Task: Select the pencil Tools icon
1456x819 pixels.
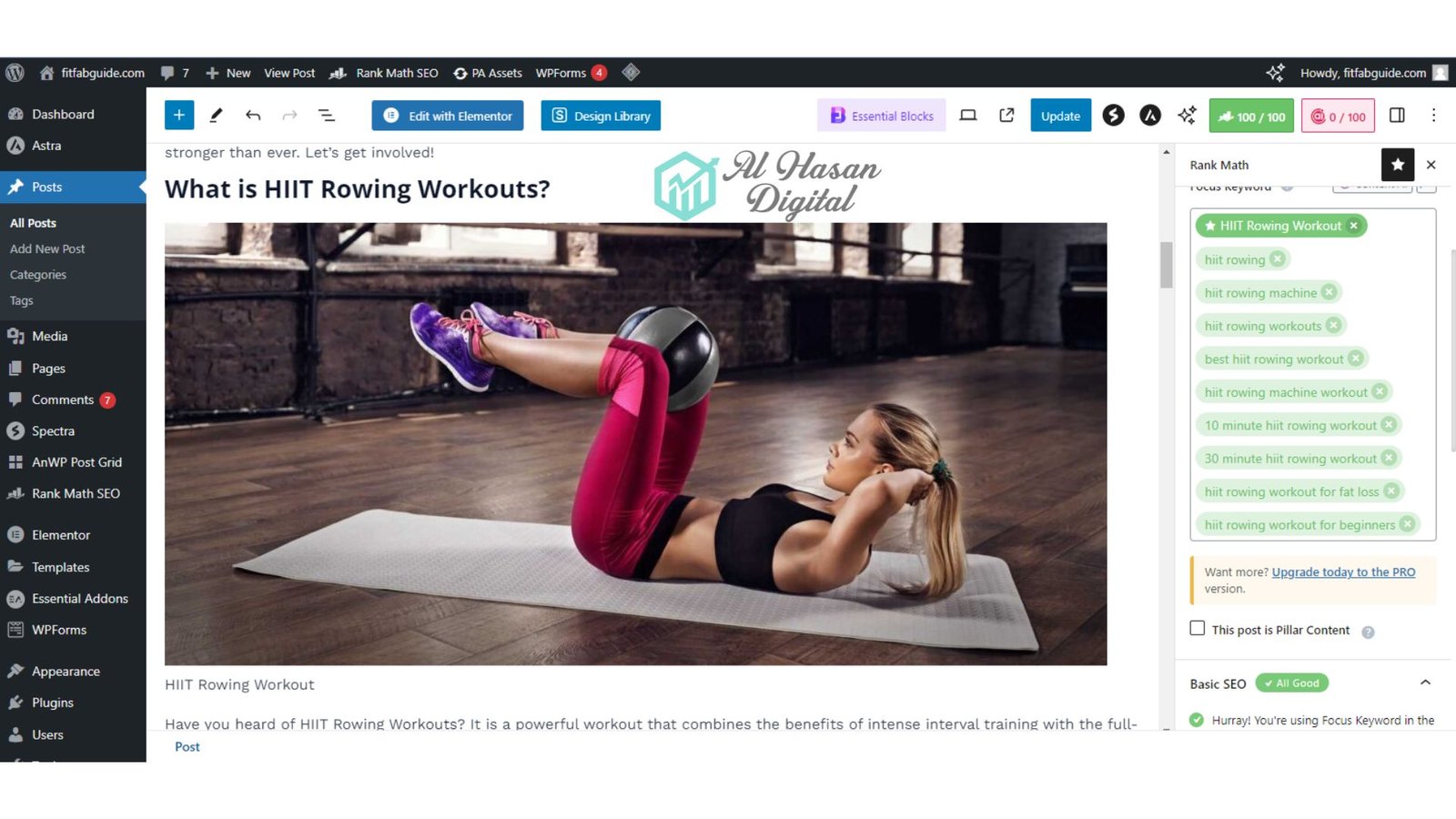Action: [x=216, y=116]
